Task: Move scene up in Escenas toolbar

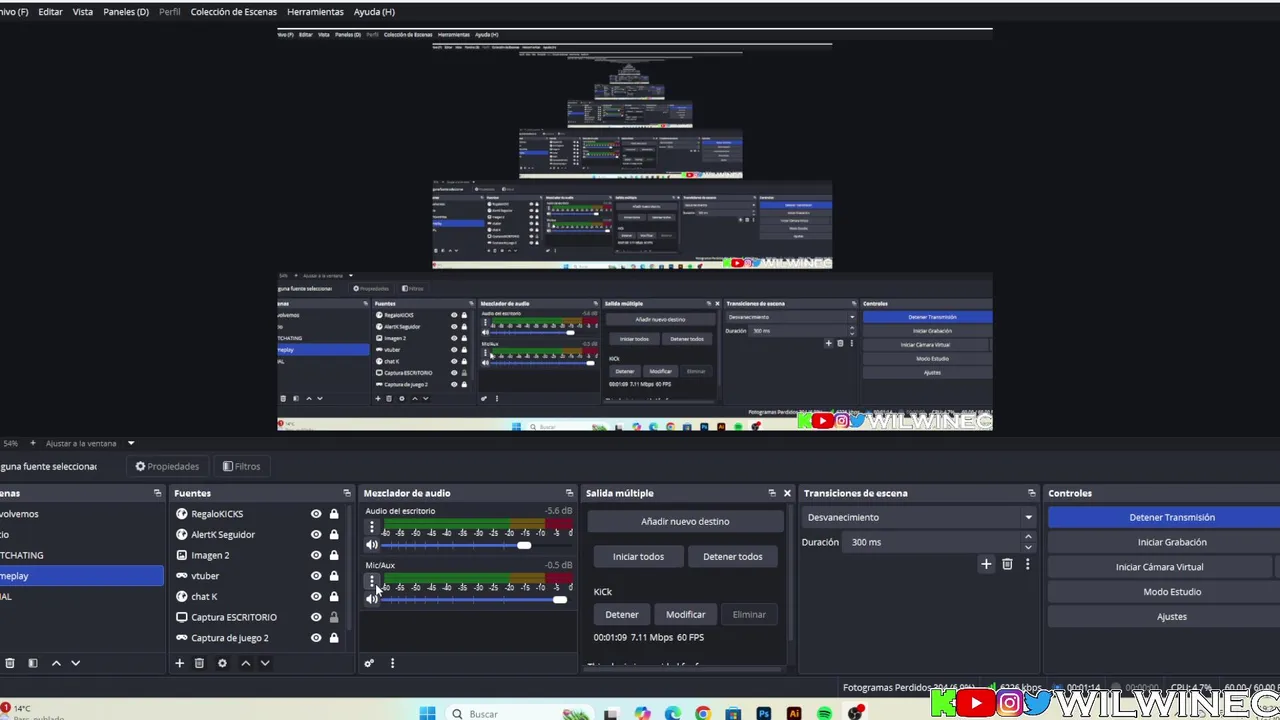Action: coord(56,663)
